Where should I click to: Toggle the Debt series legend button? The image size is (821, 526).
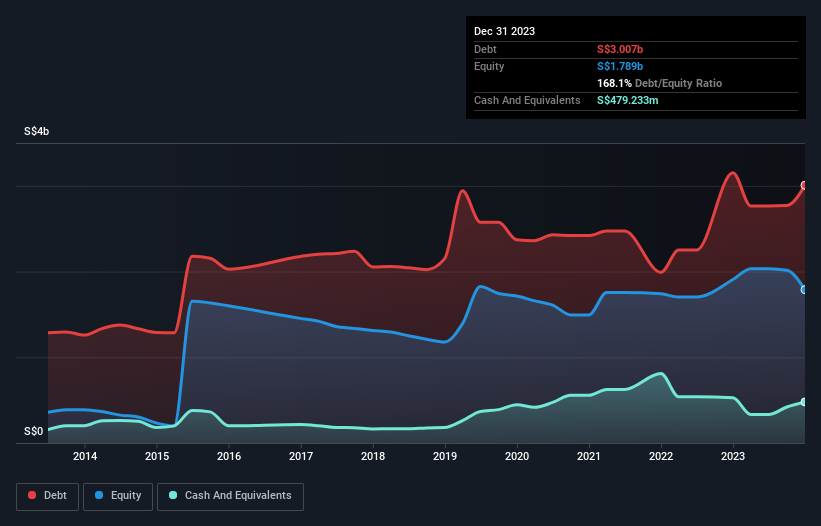point(48,496)
